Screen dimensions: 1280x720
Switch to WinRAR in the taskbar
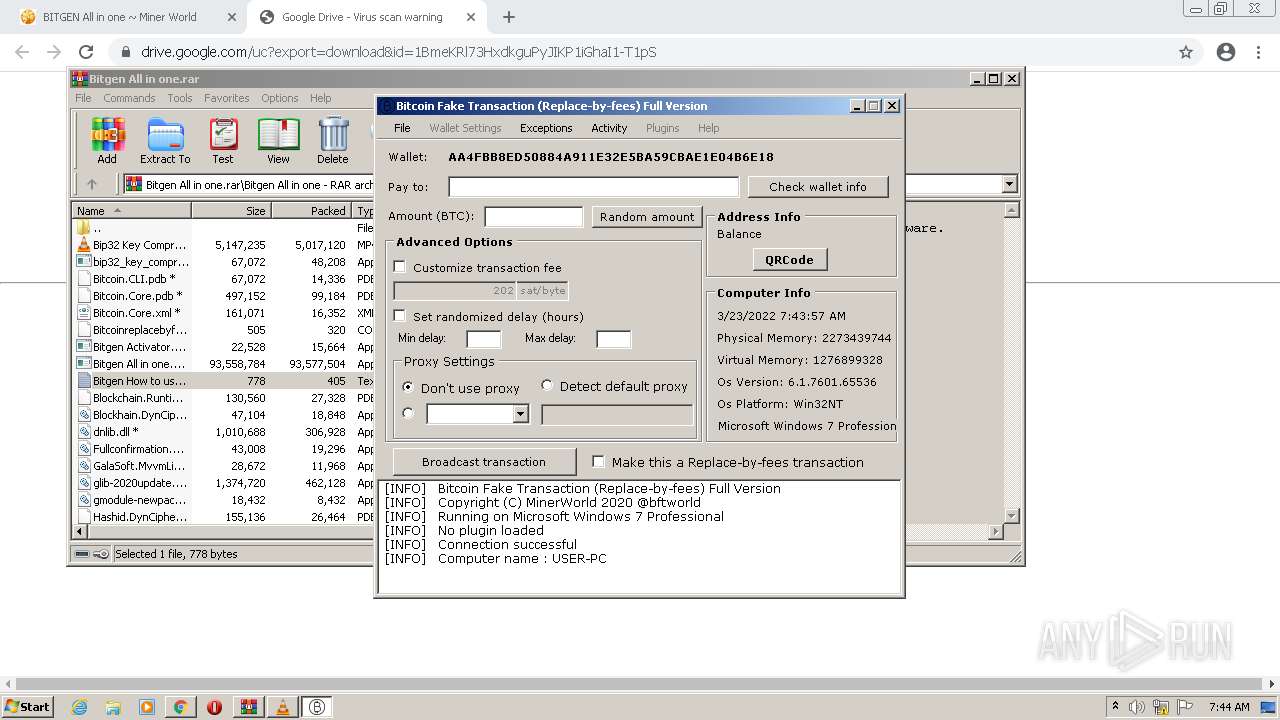(x=248, y=707)
